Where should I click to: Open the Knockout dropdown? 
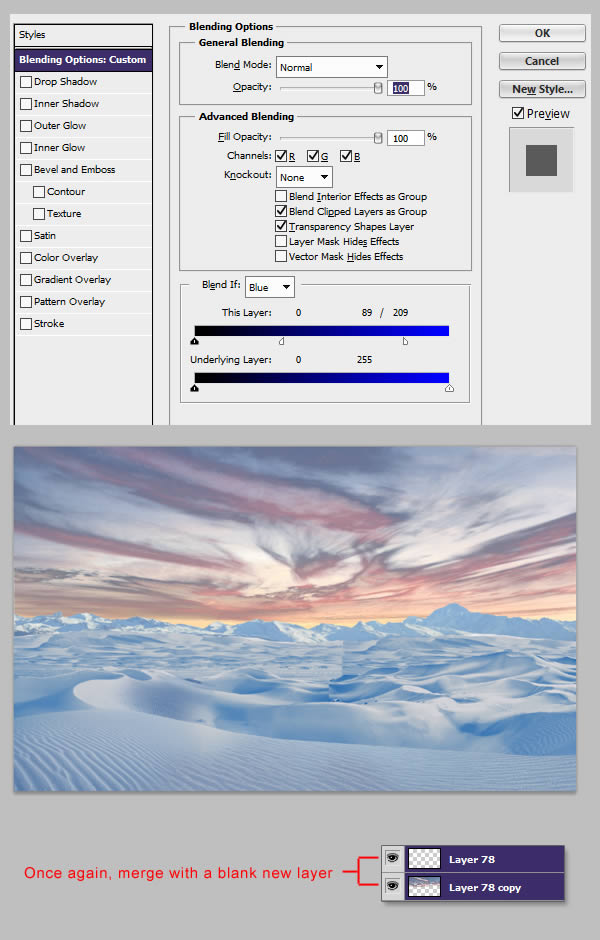304,177
